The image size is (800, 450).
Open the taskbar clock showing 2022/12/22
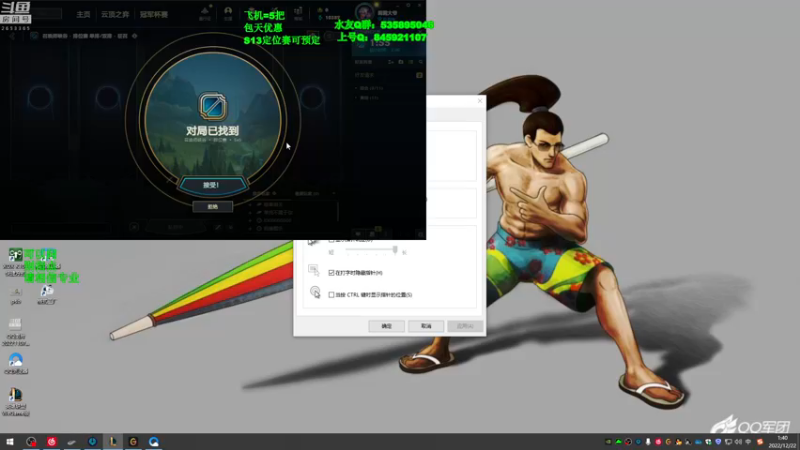783,442
